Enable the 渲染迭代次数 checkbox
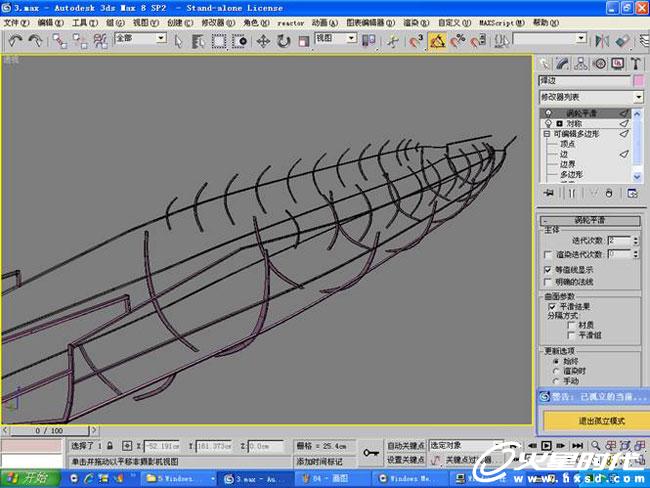The image size is (650, 488). coord(548,254)
